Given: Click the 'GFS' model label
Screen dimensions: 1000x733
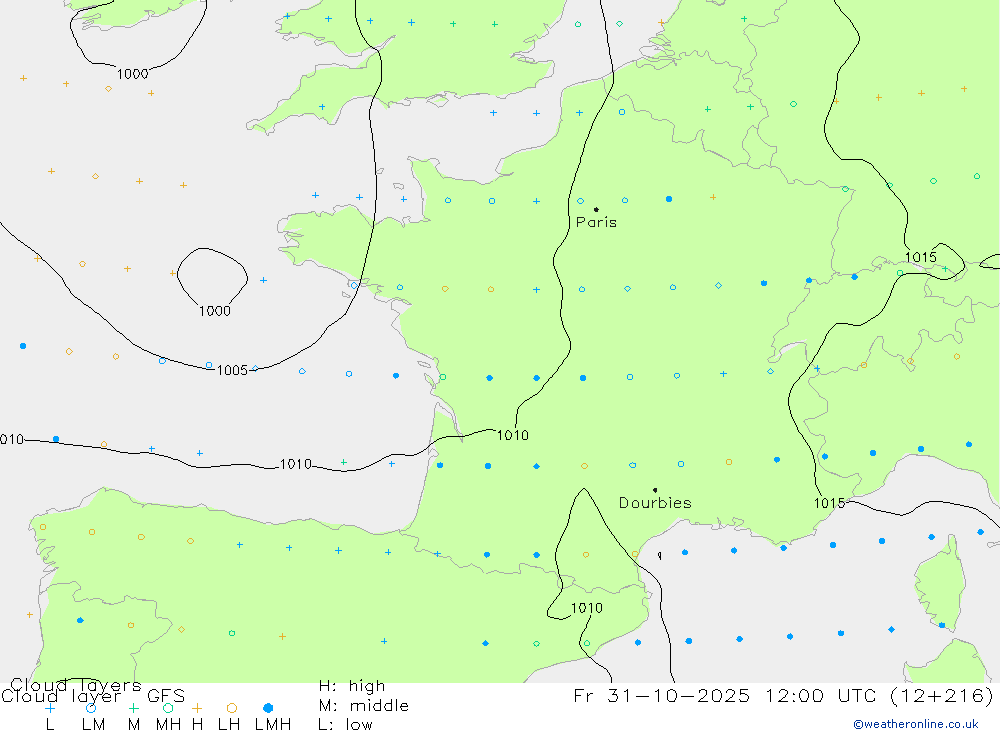Looking at the screenshot, I should point(166,696).
